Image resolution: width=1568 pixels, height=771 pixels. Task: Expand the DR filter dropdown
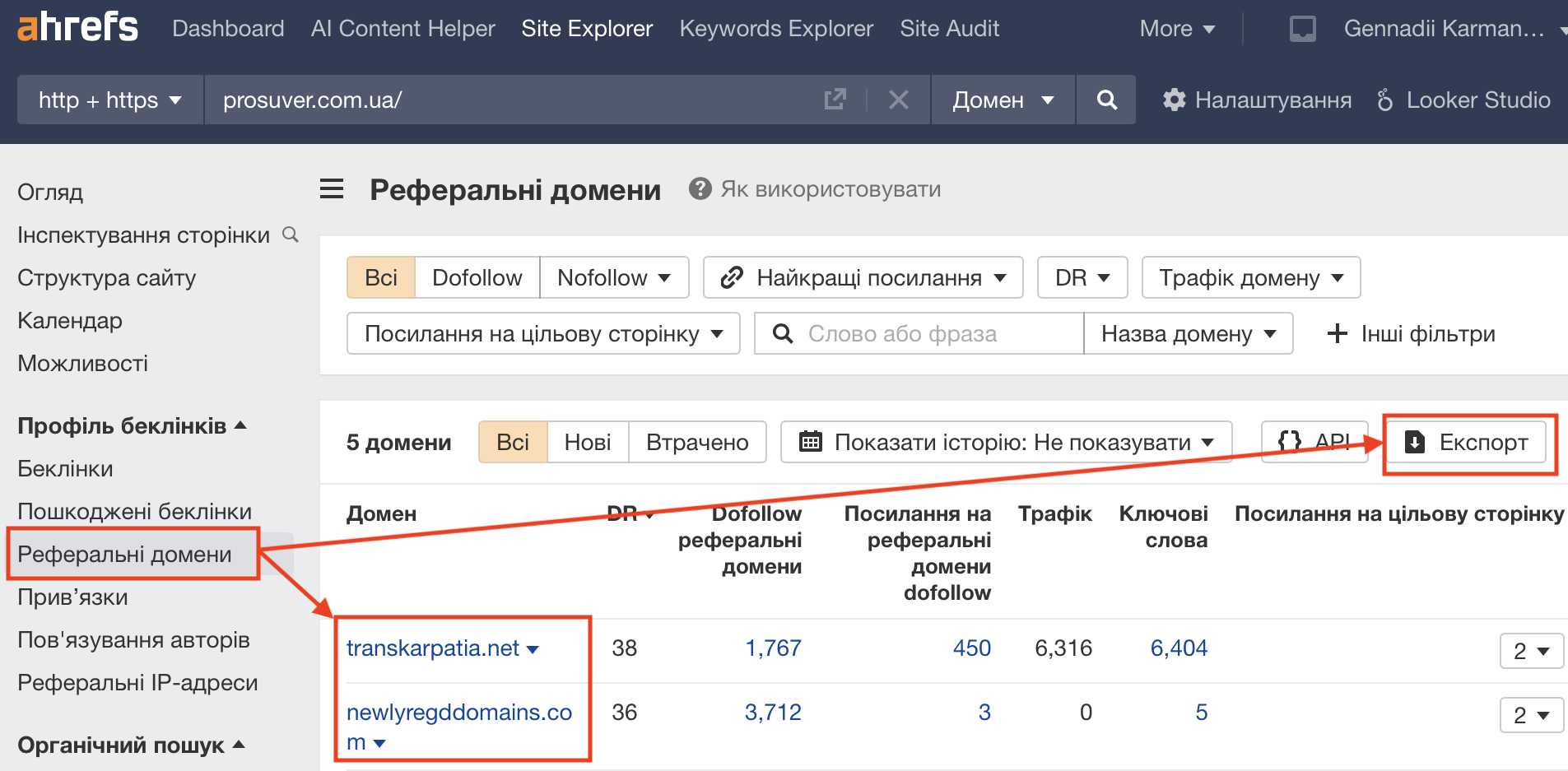(1082, 277)
